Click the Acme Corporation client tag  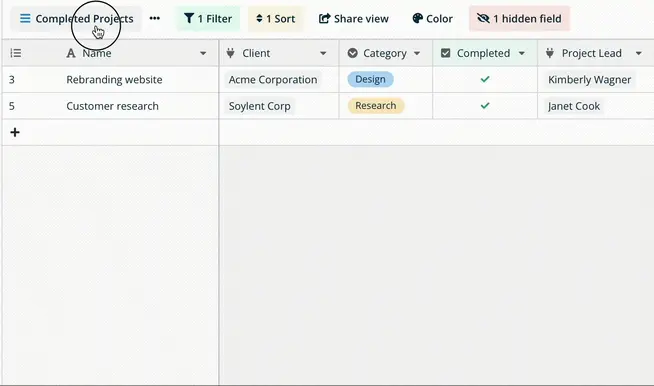click(273, 80)
